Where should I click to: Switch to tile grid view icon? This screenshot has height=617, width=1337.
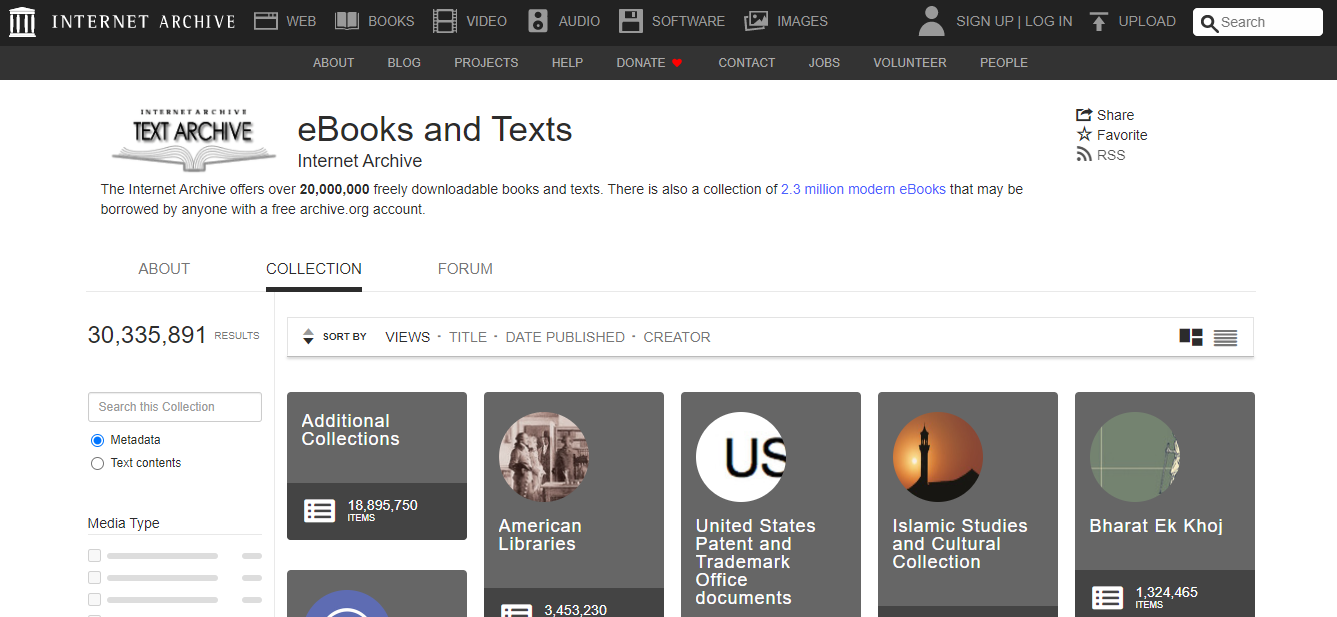tap(1191, 337)
